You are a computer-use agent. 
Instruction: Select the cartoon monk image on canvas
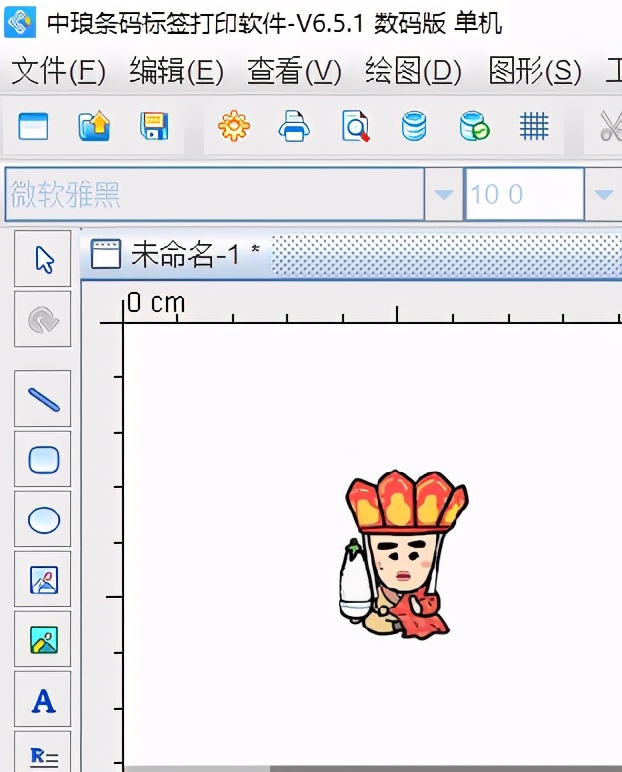pos(404,555)
